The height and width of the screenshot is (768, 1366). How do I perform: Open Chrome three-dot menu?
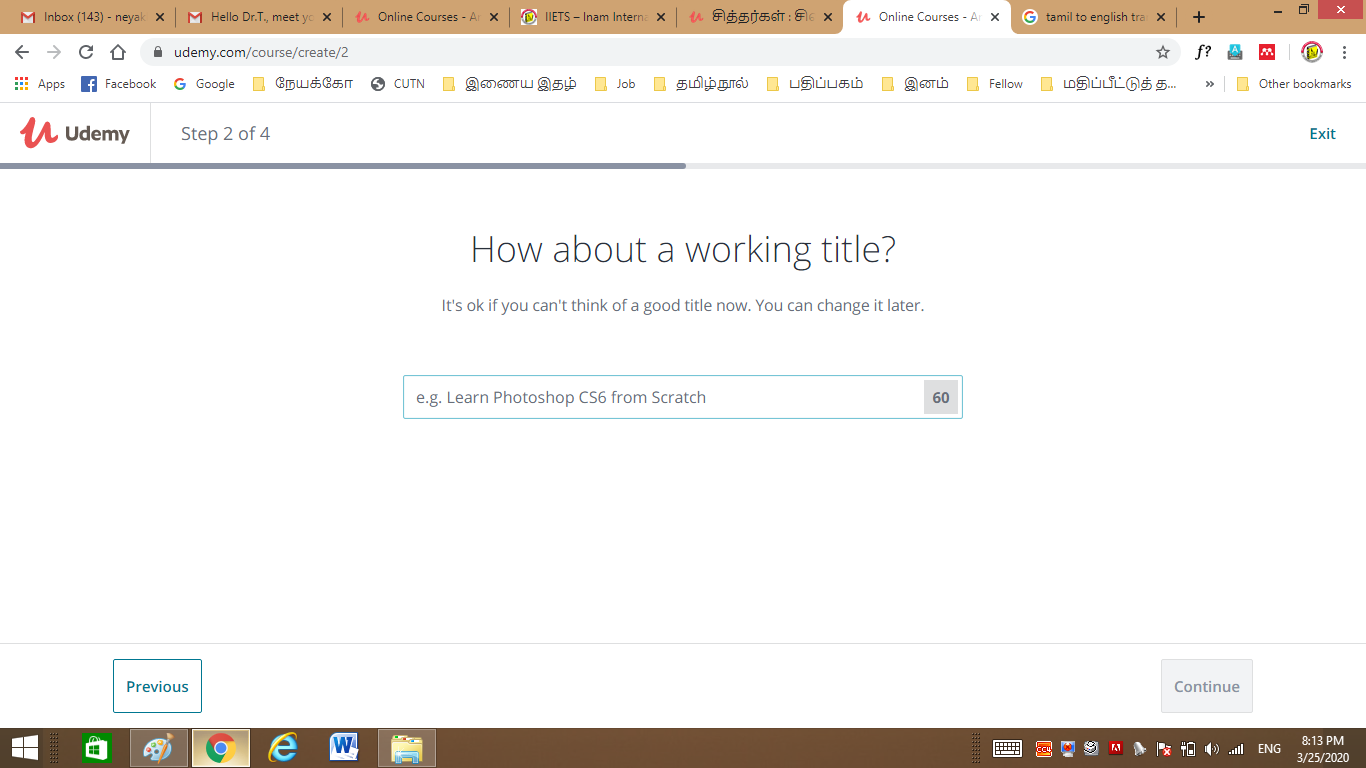(x=1345, y=52)
